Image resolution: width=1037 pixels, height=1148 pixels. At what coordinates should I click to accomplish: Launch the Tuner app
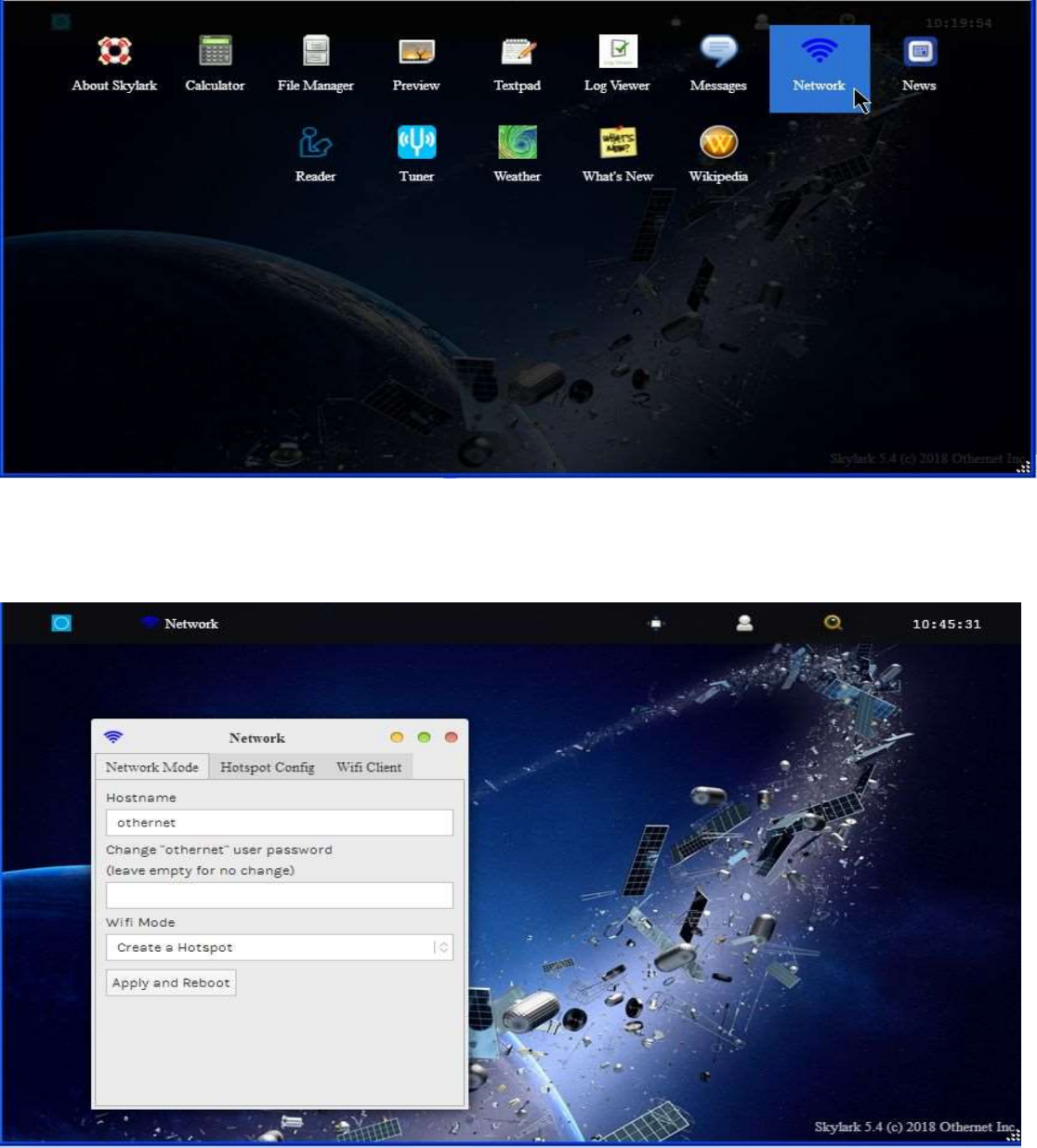[416, 154]
